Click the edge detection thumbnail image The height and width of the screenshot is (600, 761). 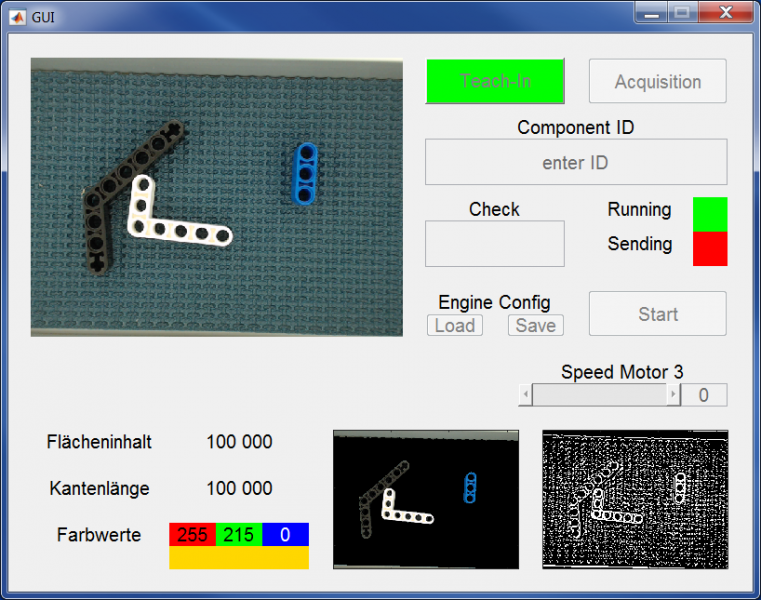[635, 499]
